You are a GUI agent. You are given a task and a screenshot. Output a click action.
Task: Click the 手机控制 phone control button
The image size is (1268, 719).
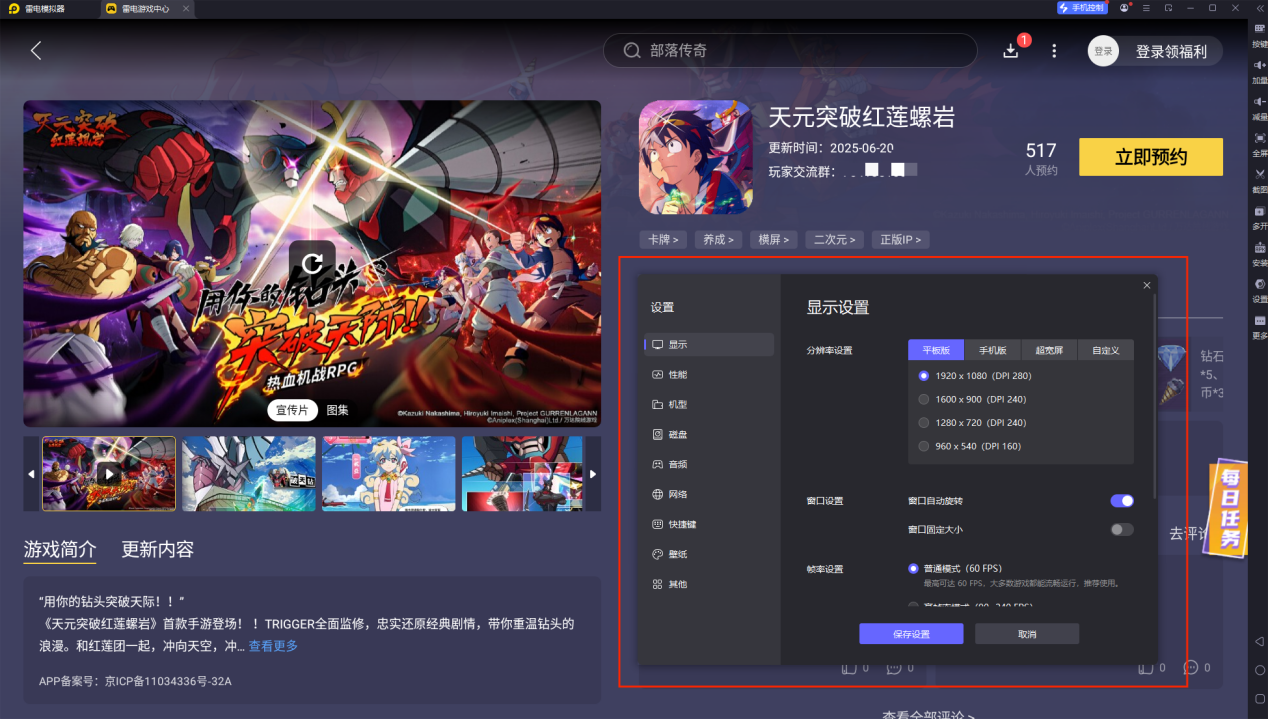[1082, 7]
